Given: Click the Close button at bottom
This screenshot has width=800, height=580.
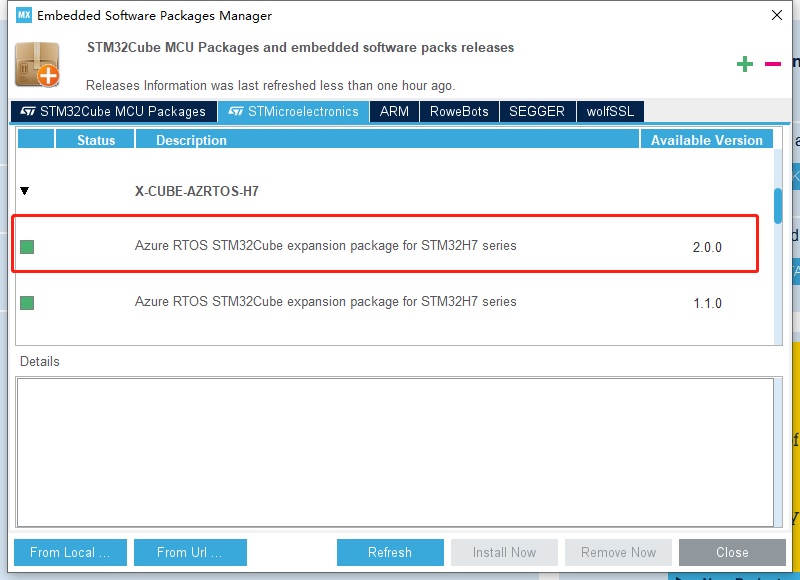Looking at the screenshot, I should click(x=732, y=552).
